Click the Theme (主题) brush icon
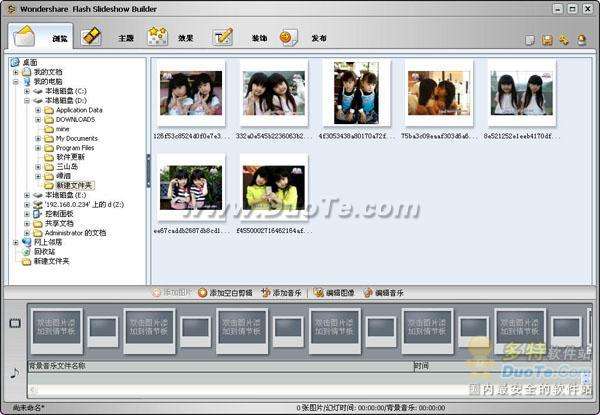The width and height of the screenshot is (600, 415). [x=91, y=37]
